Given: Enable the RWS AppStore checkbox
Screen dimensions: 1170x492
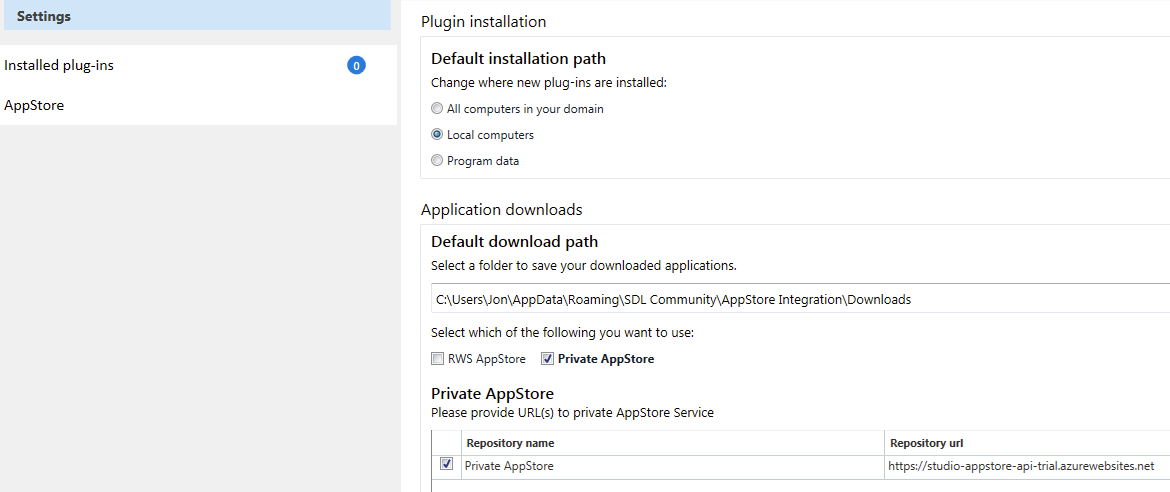Looking at the screenshot, I should pos(437,359).
